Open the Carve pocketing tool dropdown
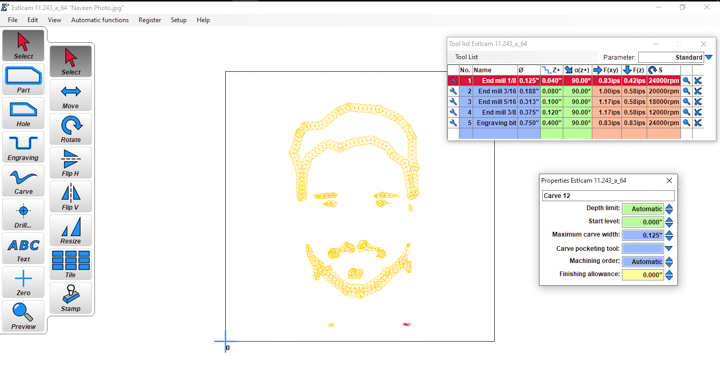This screenshot has width=720, height=386. click(x=669, y=248)
